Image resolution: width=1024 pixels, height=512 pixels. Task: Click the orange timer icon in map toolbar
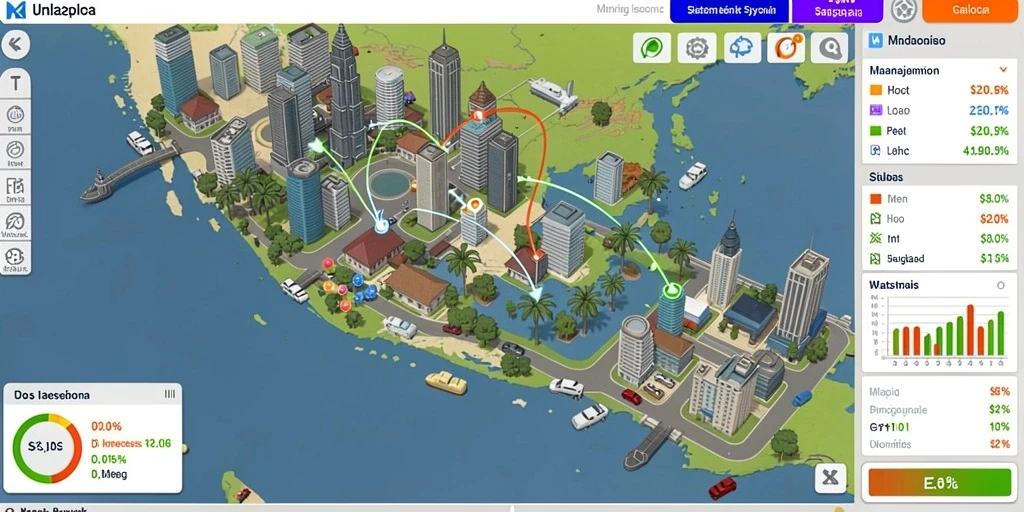pos(786,48)
